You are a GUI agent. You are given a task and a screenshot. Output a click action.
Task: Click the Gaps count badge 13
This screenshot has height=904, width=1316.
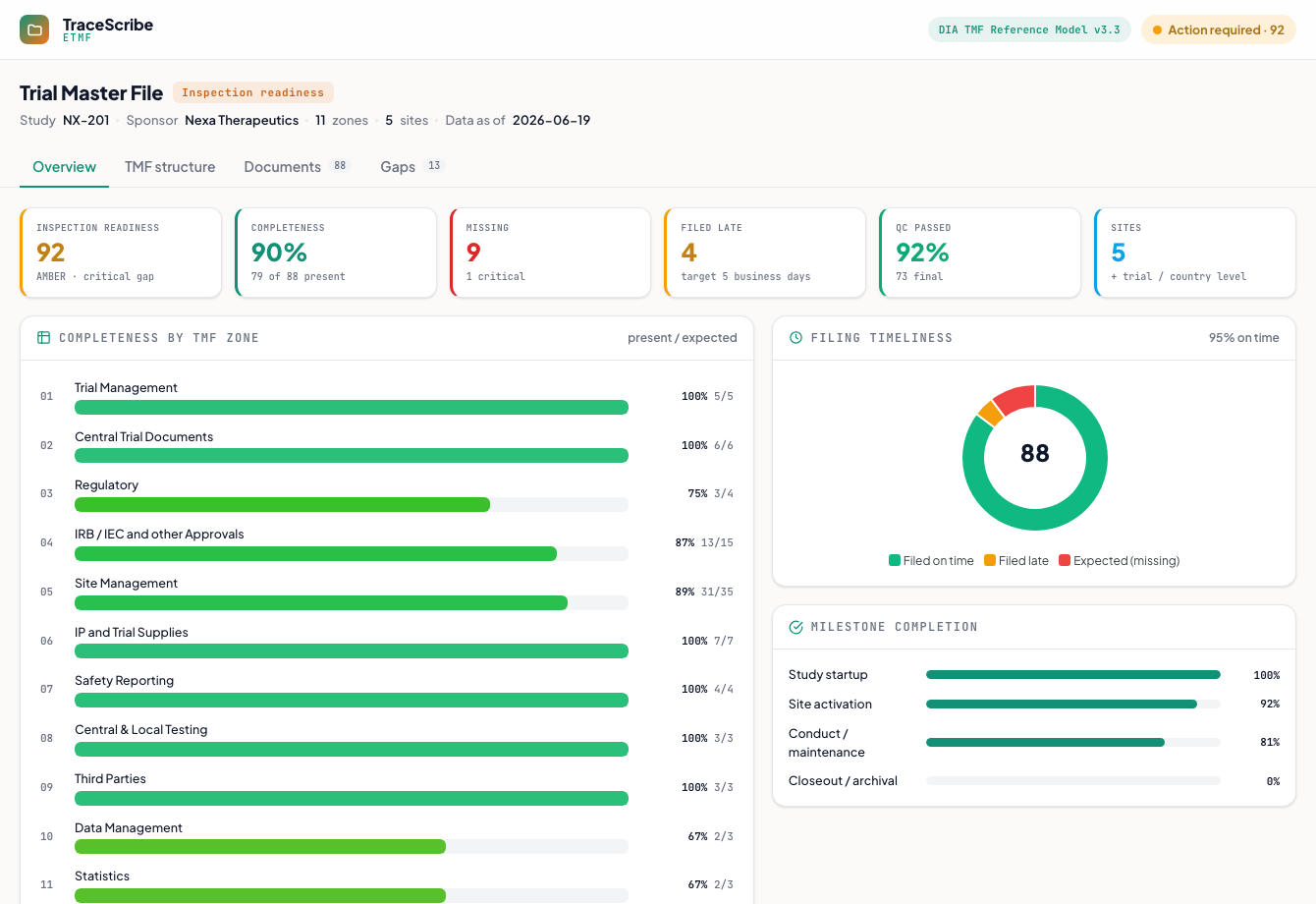click(x=434, y=166)
